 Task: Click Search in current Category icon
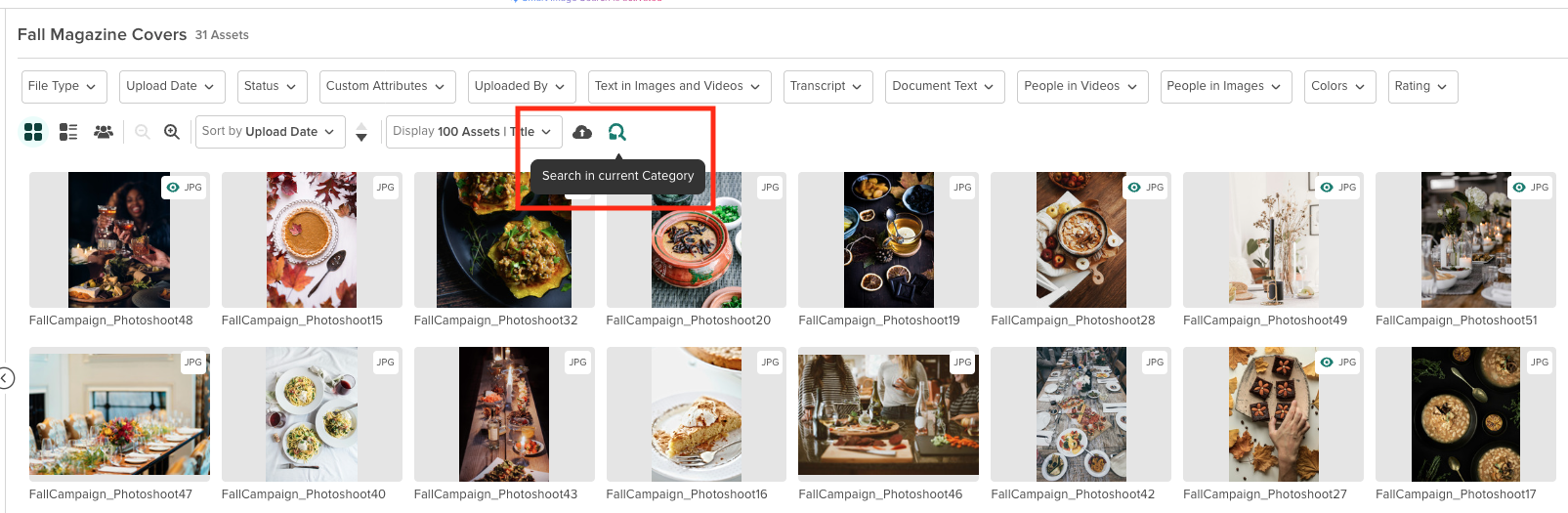point(616,132)
